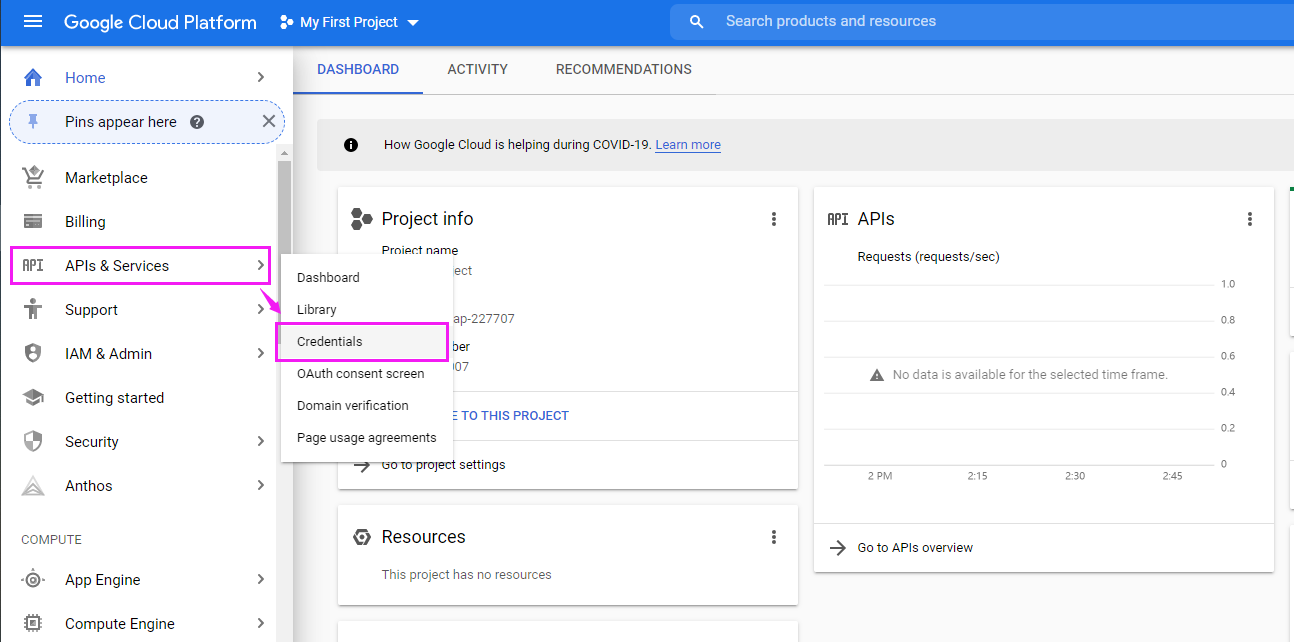Click the This project has no resources text
The width and height of the screenshot is (1294, 642).
pyautogui.click(x=467, y=575)
